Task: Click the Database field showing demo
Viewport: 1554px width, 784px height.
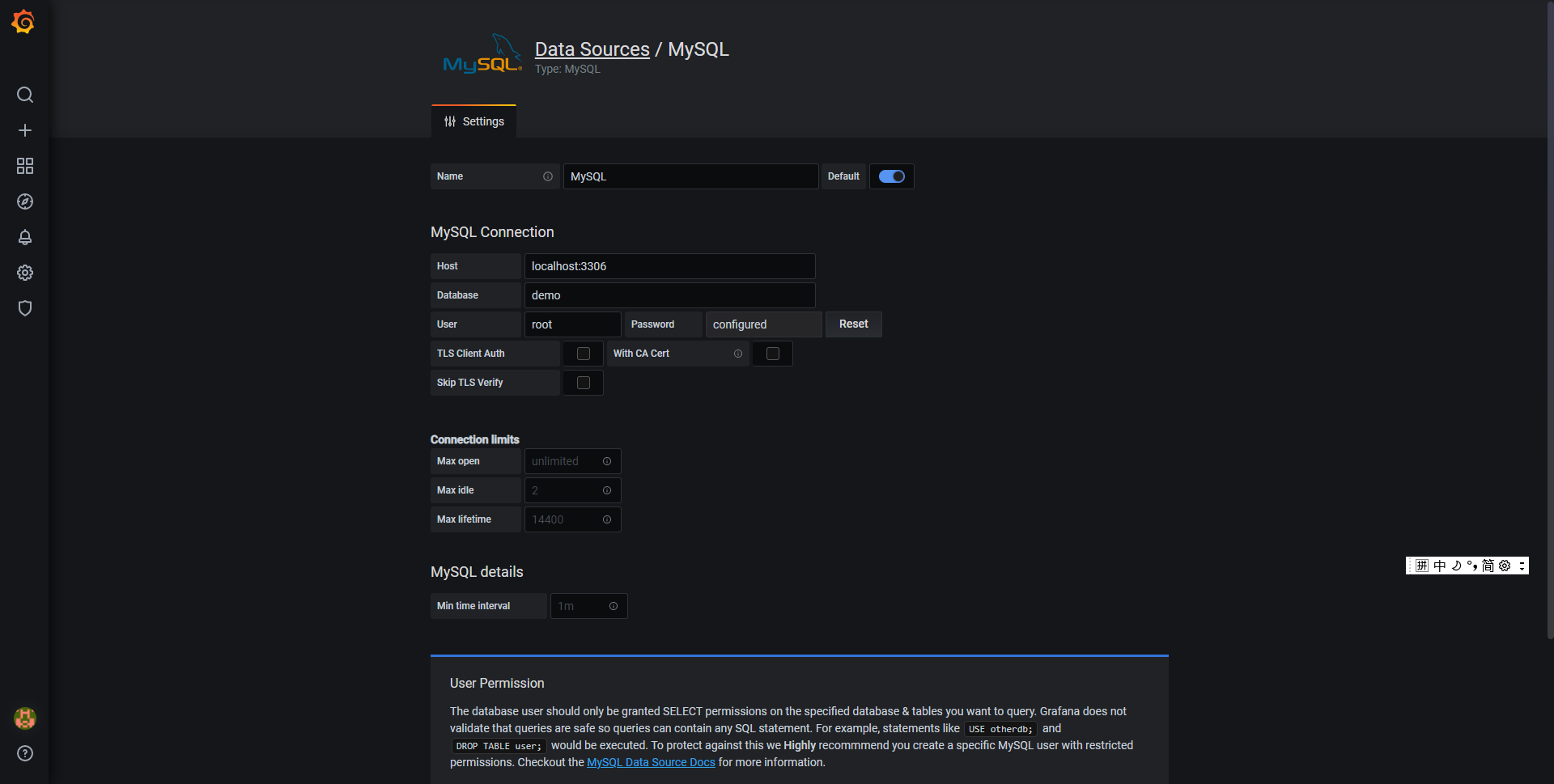Action: coord(670,295)
